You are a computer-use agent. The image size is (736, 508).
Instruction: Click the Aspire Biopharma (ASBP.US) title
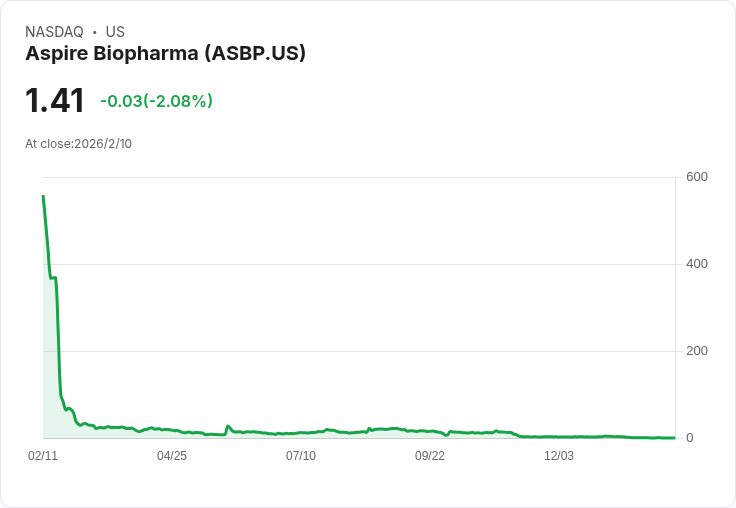pyautogui.click(x=165, y=53)
